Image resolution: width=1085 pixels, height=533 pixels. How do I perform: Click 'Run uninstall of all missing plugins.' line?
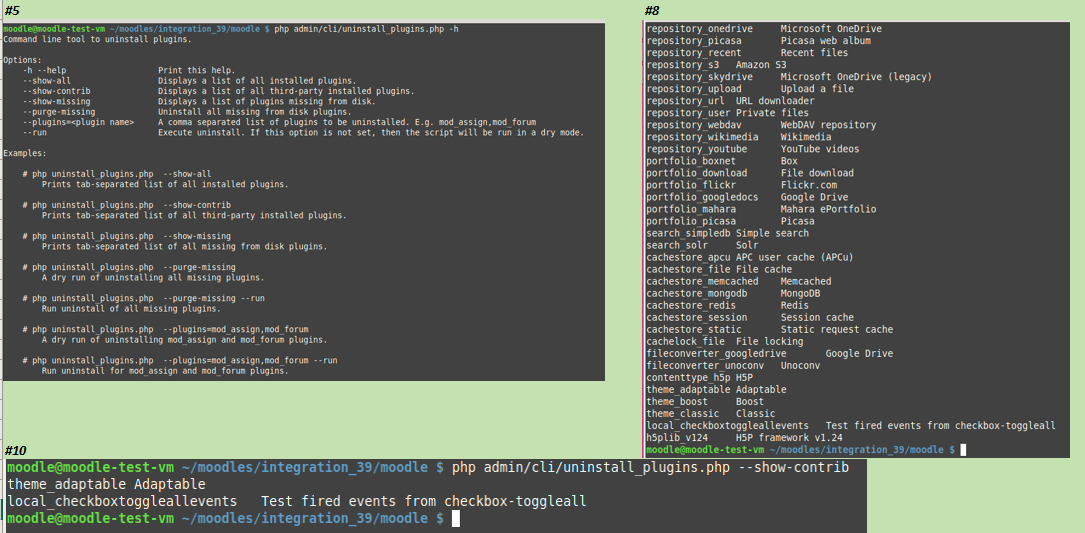(x=131, y=309)
